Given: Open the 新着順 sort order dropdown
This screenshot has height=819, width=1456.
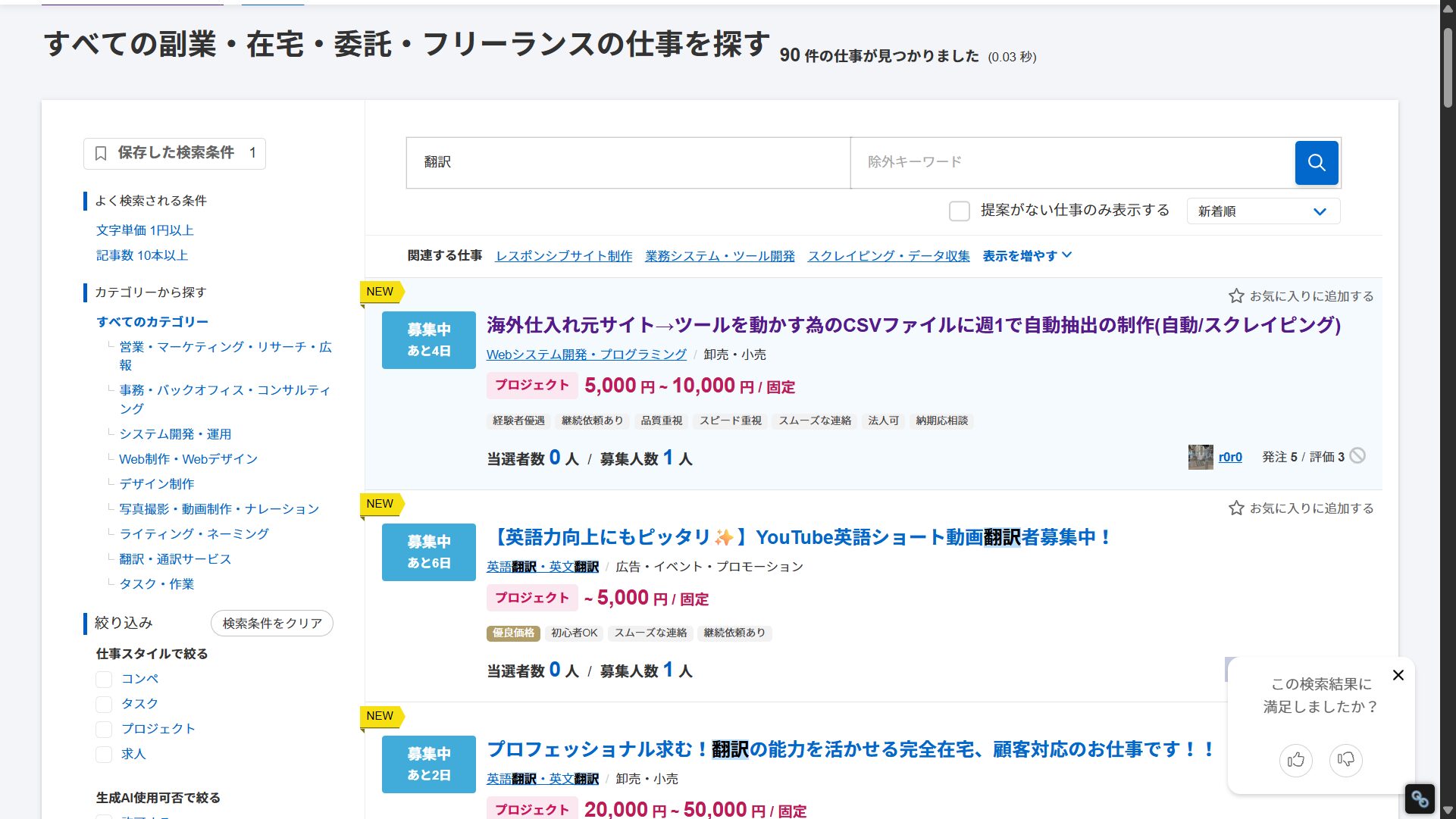Looking at the screenshot, I should click(x=1262, y=211).
